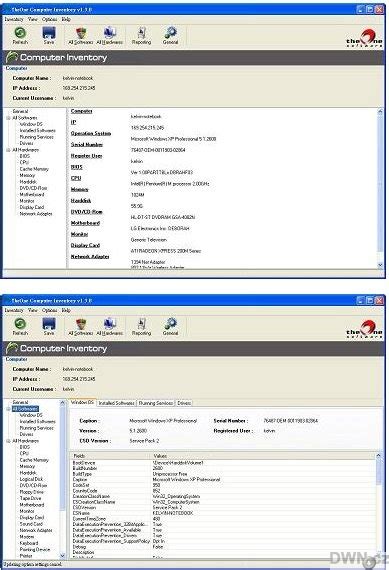Select Keyboard tree item in bottom window
The image size is (389, 570).
point(29,543)
